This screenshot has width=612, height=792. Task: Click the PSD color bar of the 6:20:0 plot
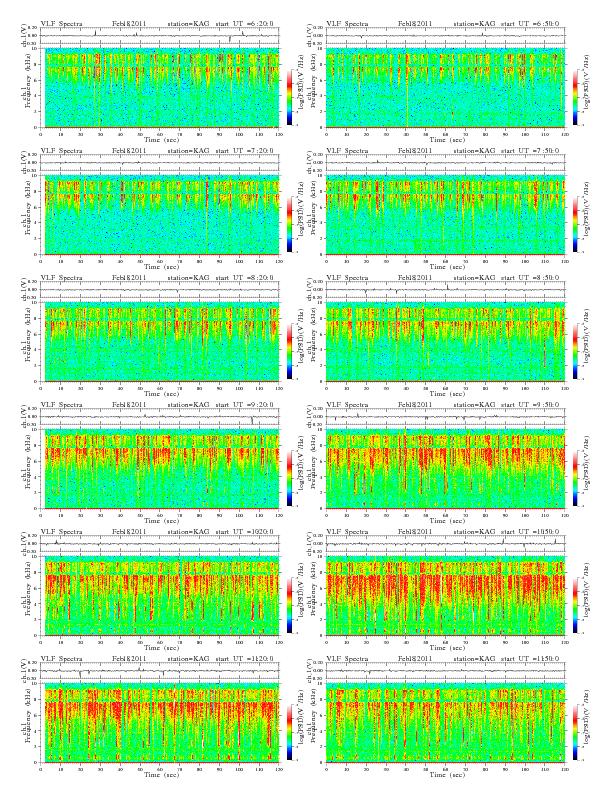[289, 97]
